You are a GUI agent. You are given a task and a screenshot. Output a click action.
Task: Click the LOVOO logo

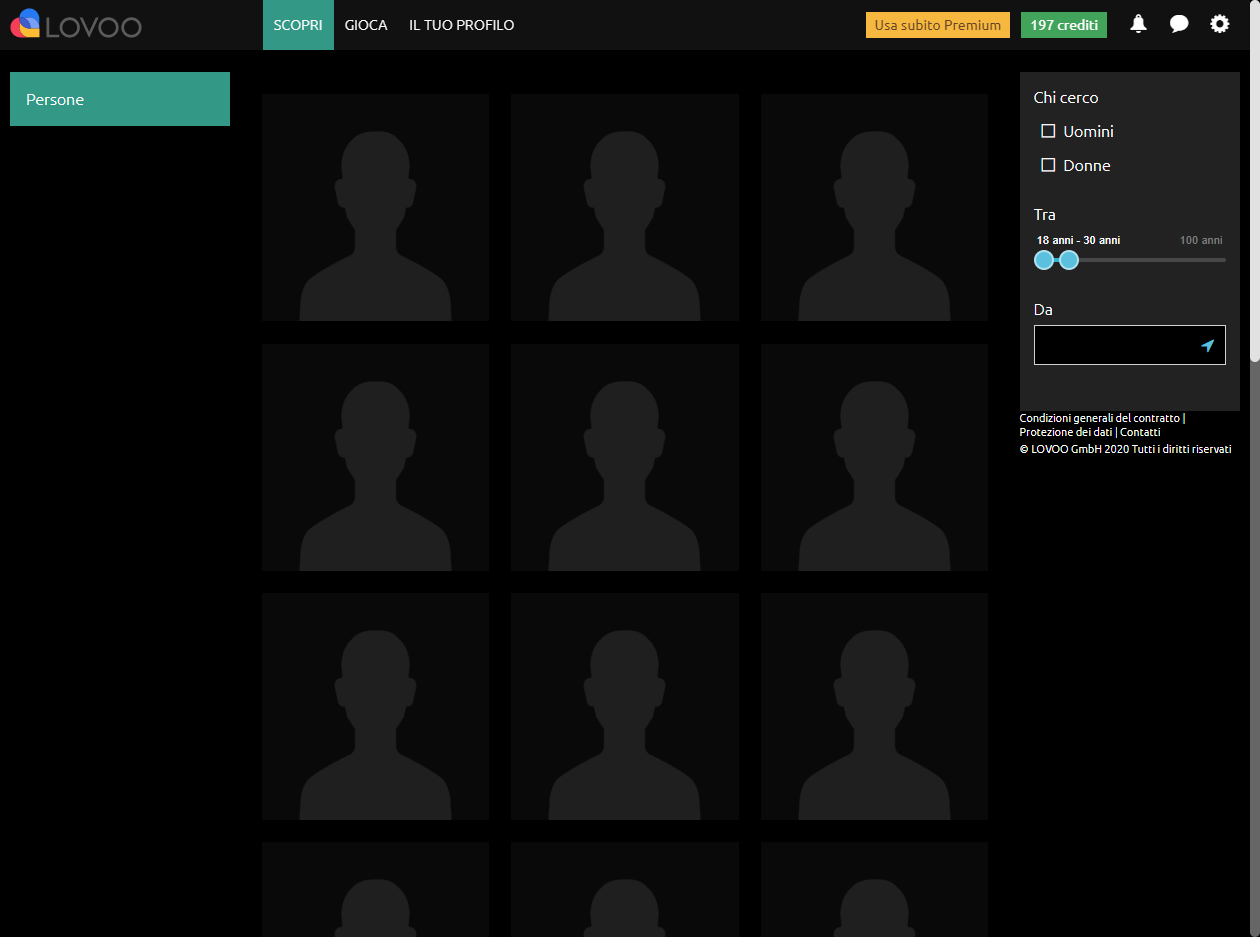pyautogui.click(x=75, y=24)
